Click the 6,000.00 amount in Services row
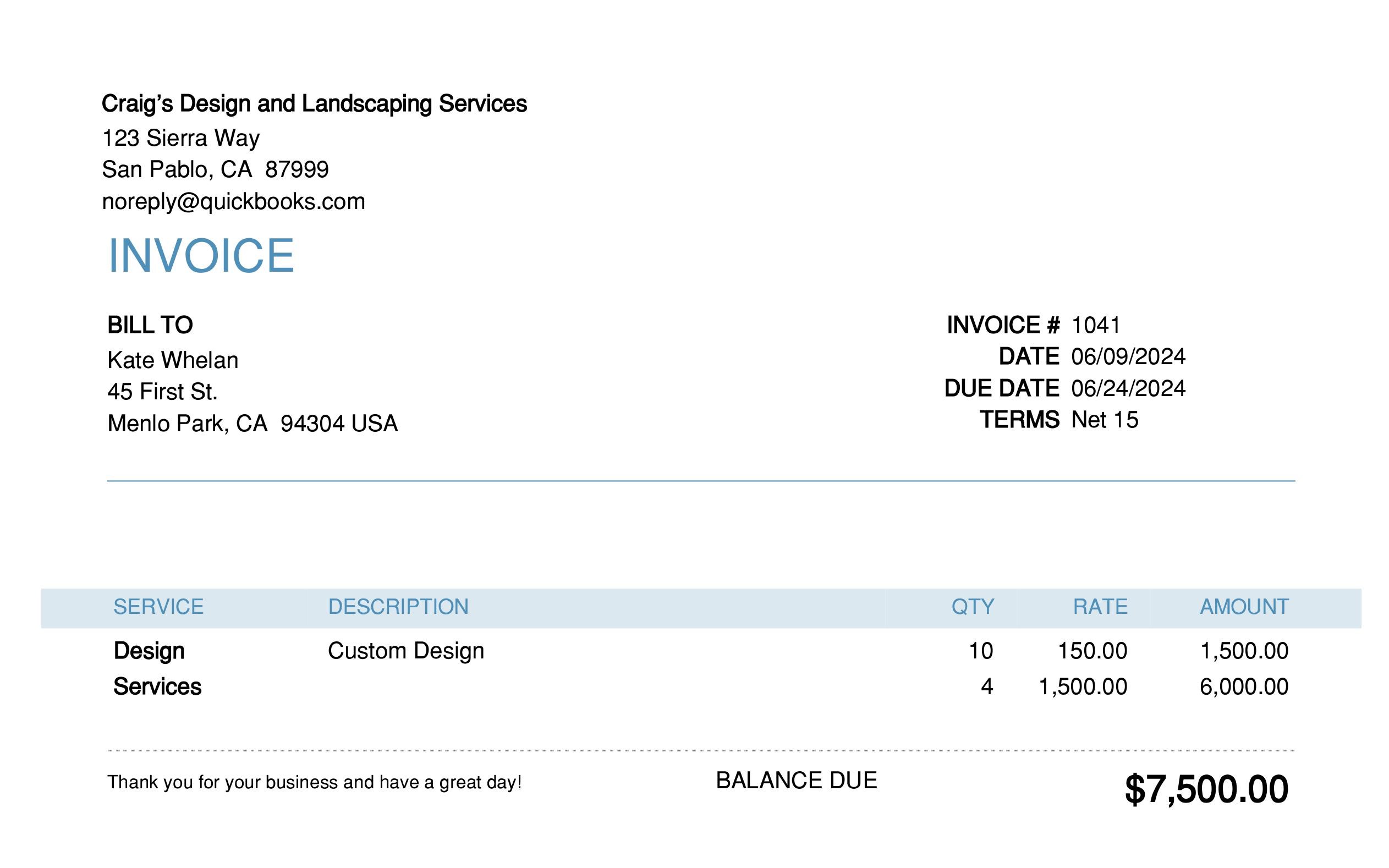 click(1244, 686)
